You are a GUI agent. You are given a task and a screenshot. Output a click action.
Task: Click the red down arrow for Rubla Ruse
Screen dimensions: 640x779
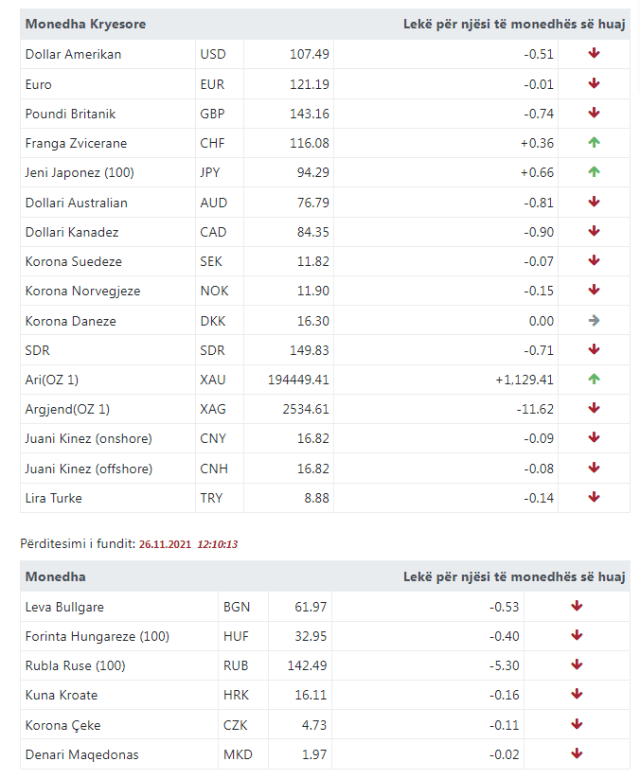577,665
